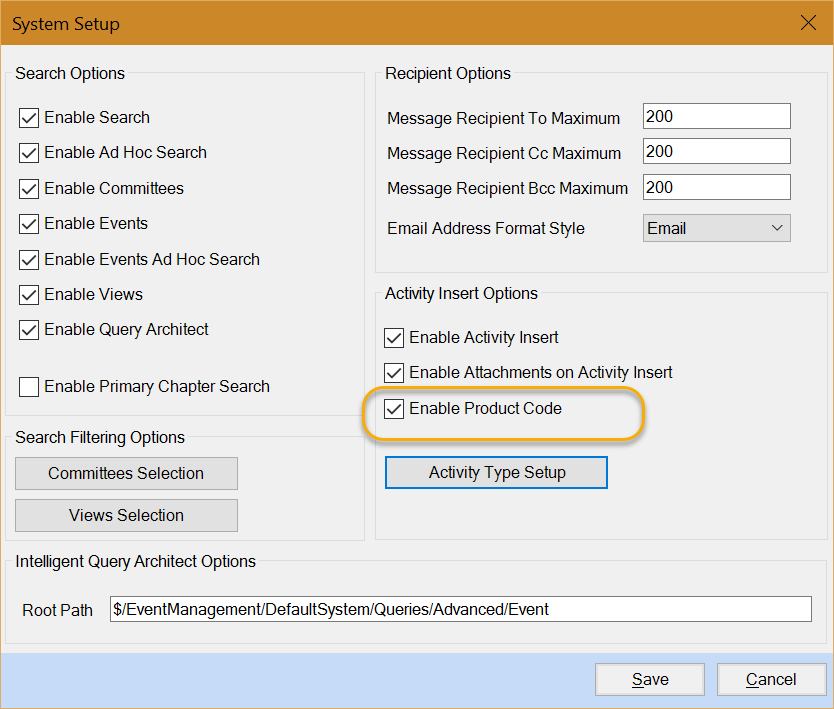Click the Message Recipient To Maximum field
The image size is (834, 709).
716,116
